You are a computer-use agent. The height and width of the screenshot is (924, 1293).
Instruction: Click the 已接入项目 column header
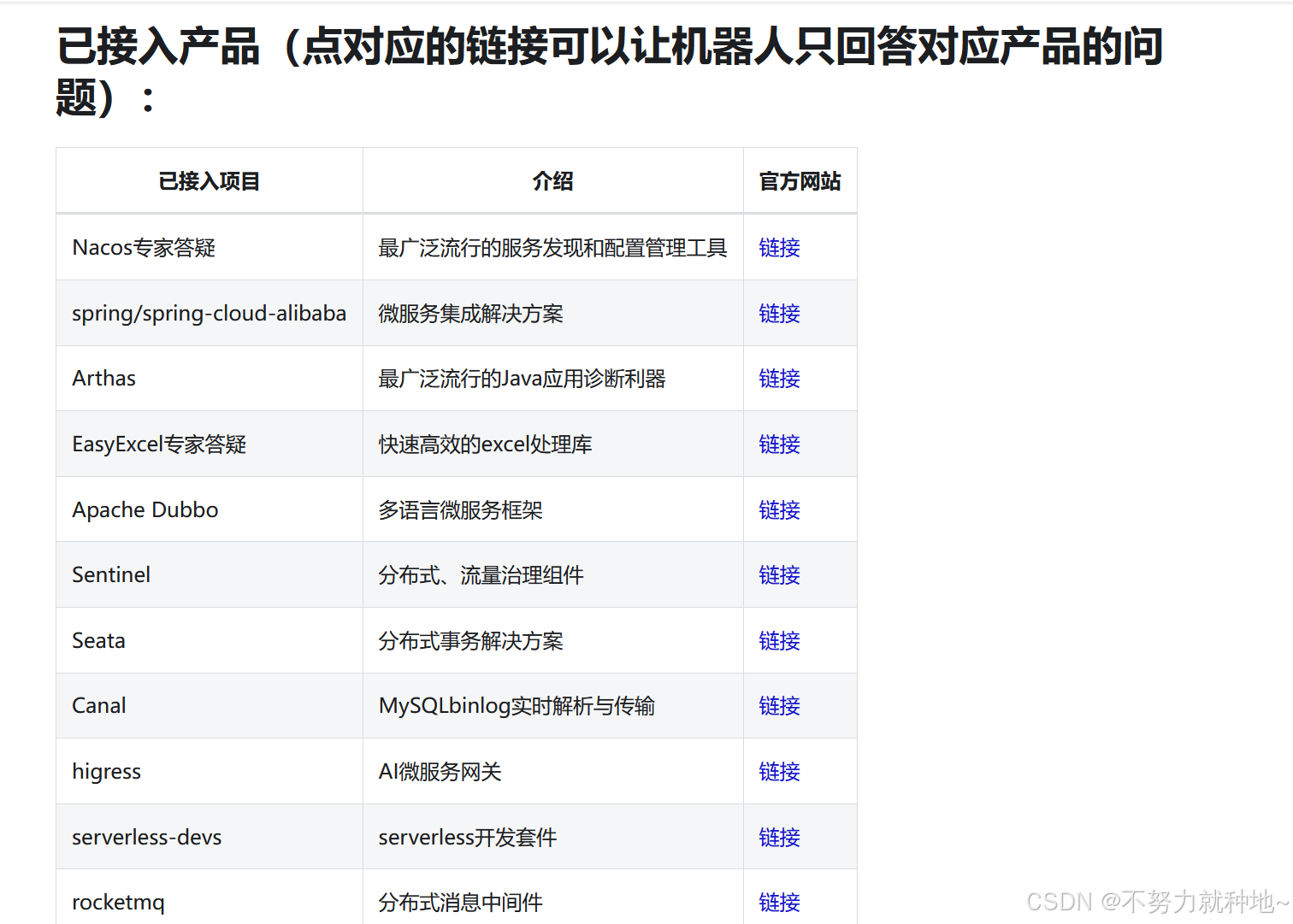tap(210, 181)
